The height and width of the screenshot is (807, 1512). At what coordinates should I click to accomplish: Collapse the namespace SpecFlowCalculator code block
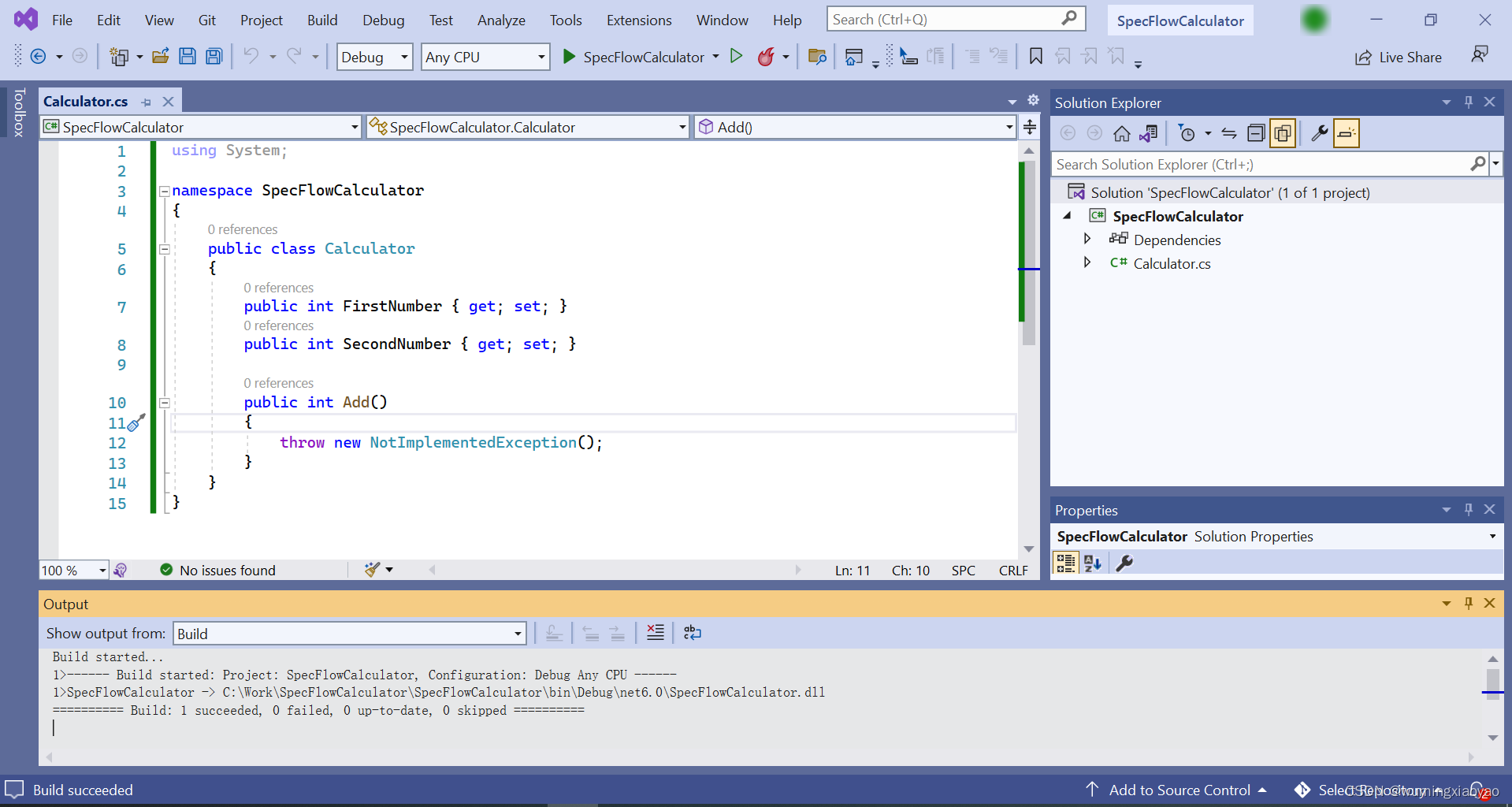165,191
